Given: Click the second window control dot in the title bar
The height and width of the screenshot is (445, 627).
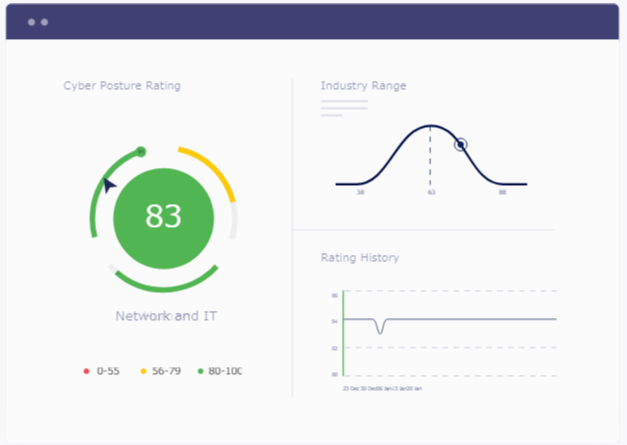Looking at the screenshot, I should click(x=44, y=22).
